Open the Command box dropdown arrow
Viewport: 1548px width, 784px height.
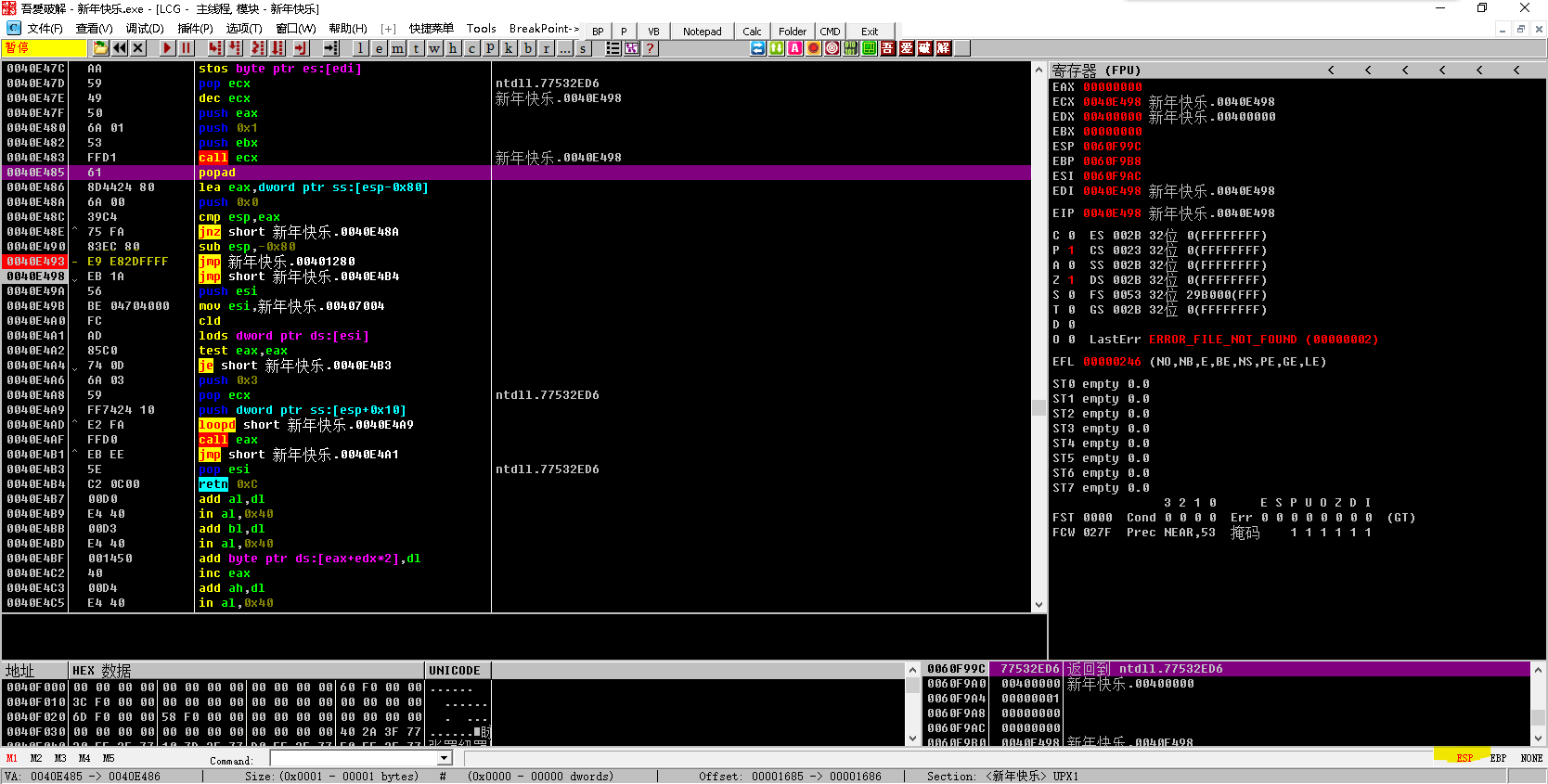click(x=444, y=758)
